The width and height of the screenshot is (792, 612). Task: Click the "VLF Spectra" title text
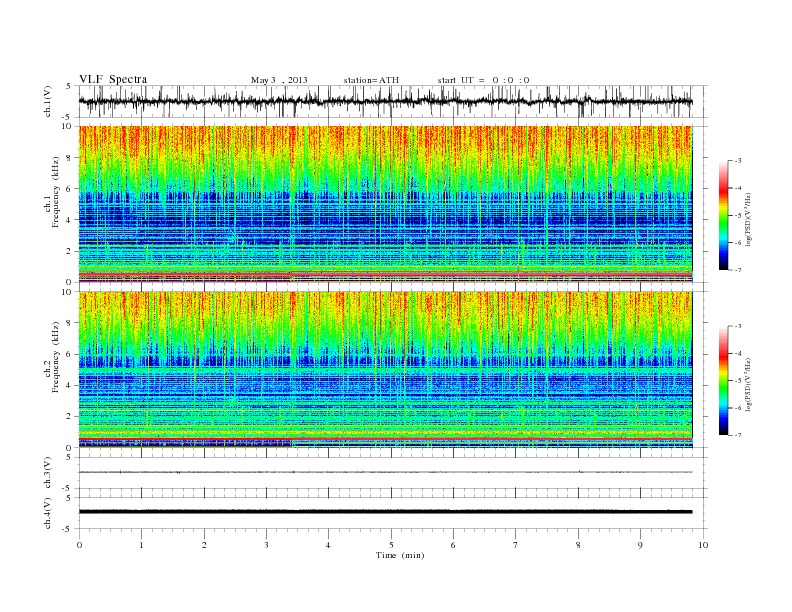[113, 79]
